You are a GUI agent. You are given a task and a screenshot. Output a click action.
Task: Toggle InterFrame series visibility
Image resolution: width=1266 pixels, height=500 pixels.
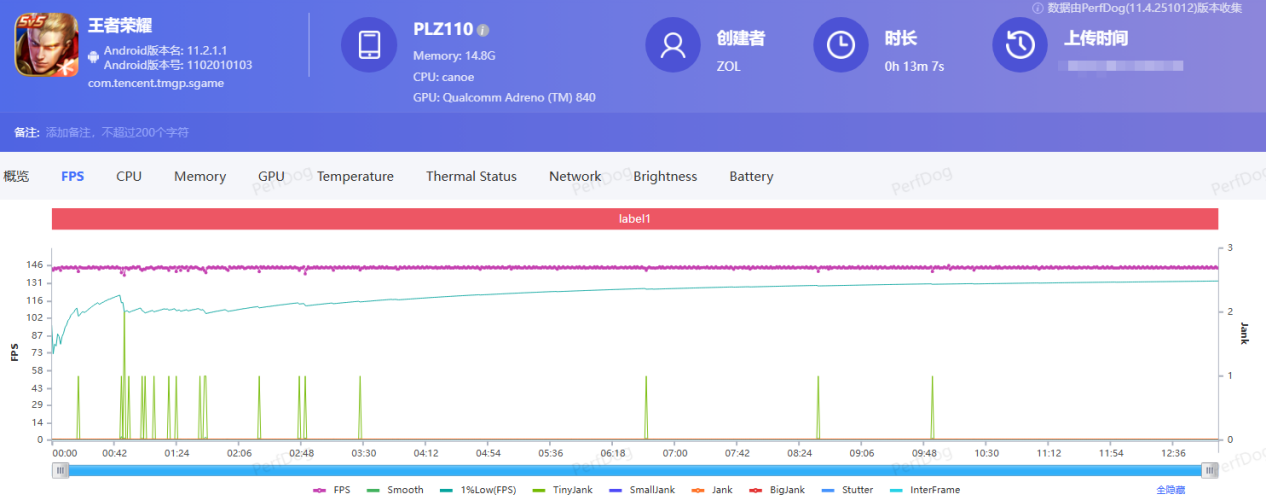click(x=924, y=490)
